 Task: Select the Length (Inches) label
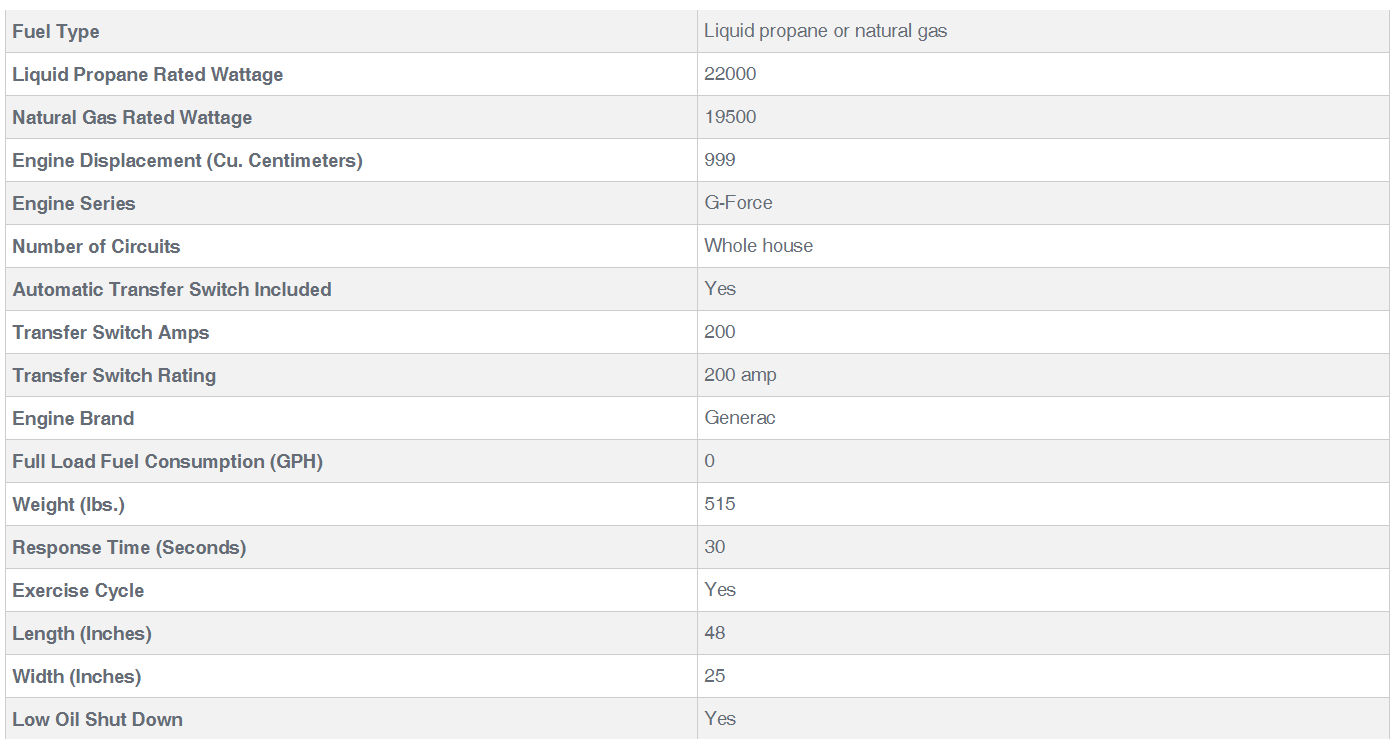click(x=82, y=634)
